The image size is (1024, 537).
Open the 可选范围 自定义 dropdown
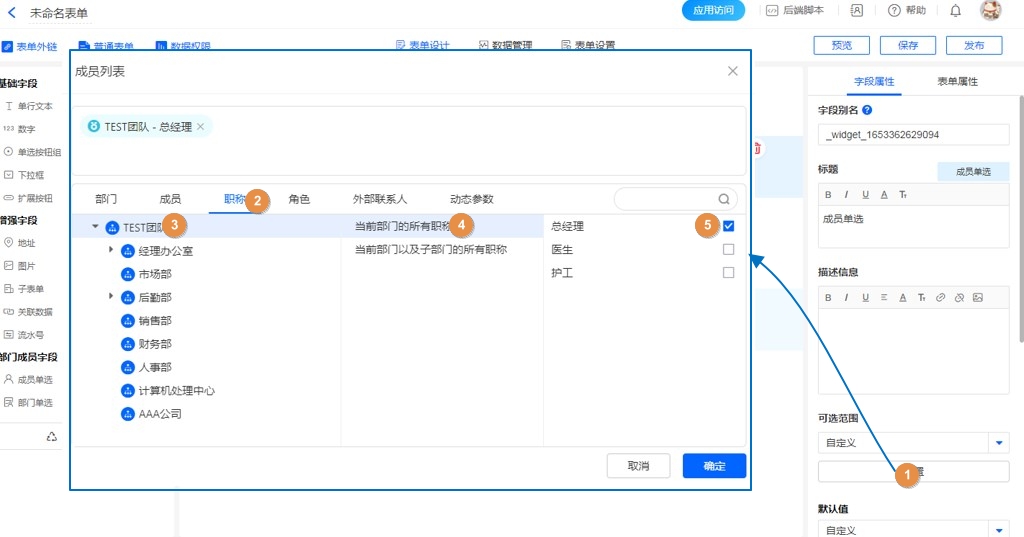point(999,442)
